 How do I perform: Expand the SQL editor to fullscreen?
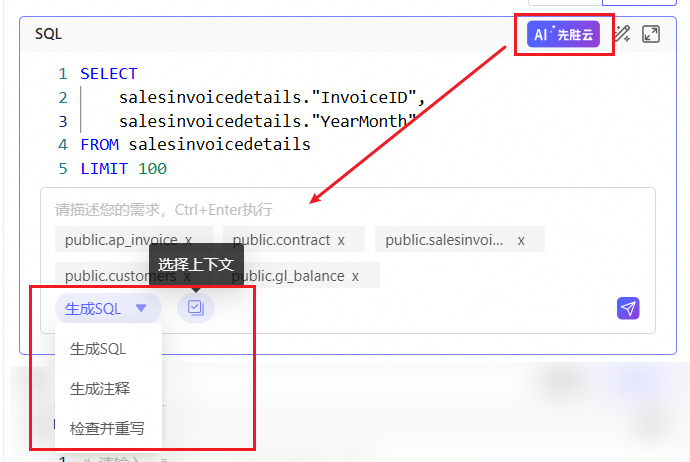tap(651, 35)
